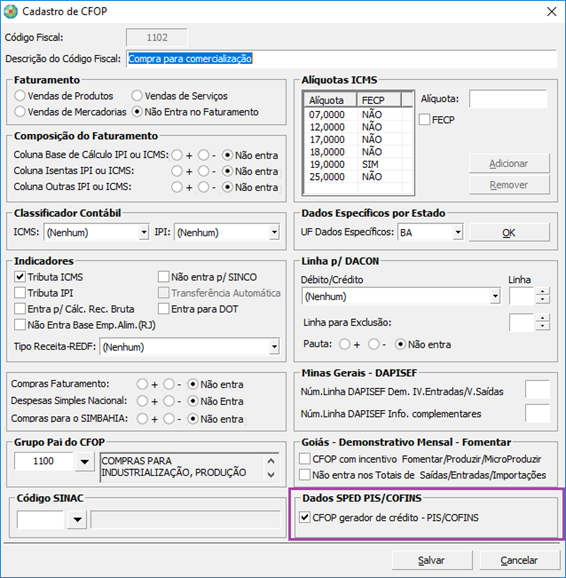
Task: Open the Tipo Receita-REDF dropdown
Action: pyautogui.click(x=274, y=347)
